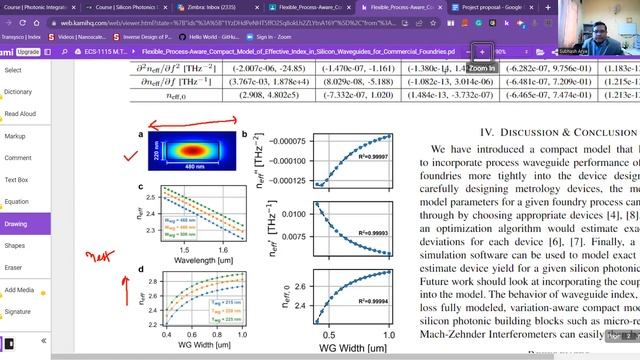Click the install app icon in address bar
This screenshot has width=640, height=360.
pos(405,23)
